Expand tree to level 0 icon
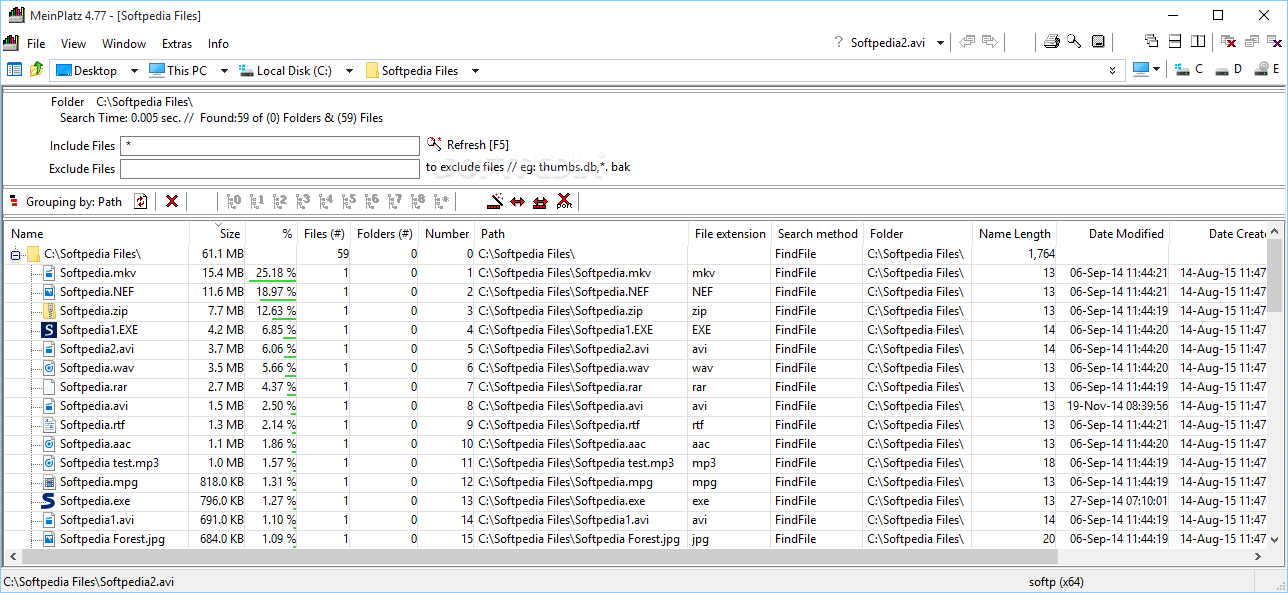The height and width of the screenshot is (593, 1288). pyautogui.click(x=234, y=201)
